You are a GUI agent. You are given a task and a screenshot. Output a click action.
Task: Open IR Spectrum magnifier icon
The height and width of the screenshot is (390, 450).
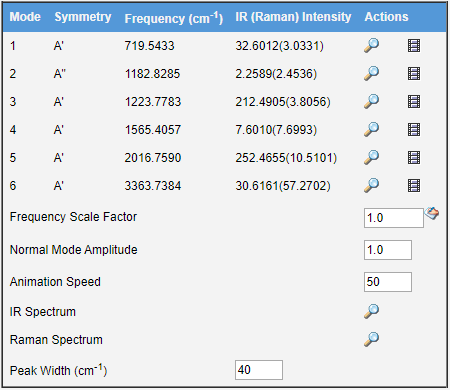[371, 311]
